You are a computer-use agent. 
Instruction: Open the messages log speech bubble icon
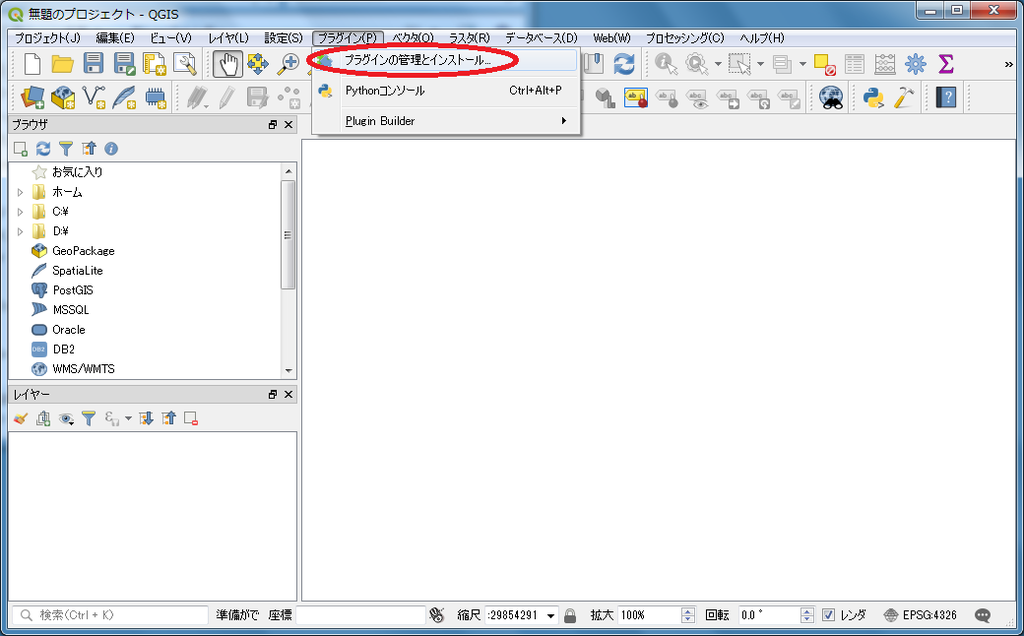pos(982,615)
